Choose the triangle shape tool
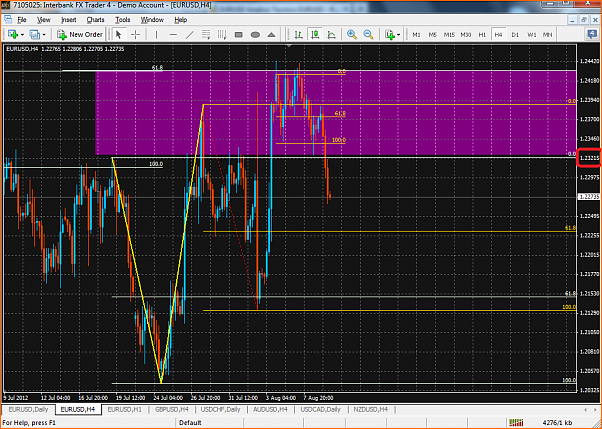The height and width of the screenshot is (429, 602). [x=271, y=35]
